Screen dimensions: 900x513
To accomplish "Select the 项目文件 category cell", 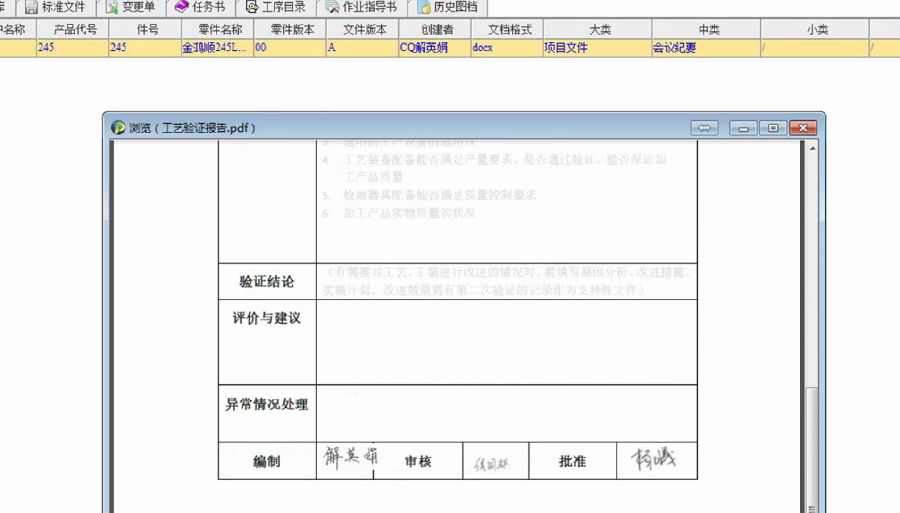I will (598, 48).
